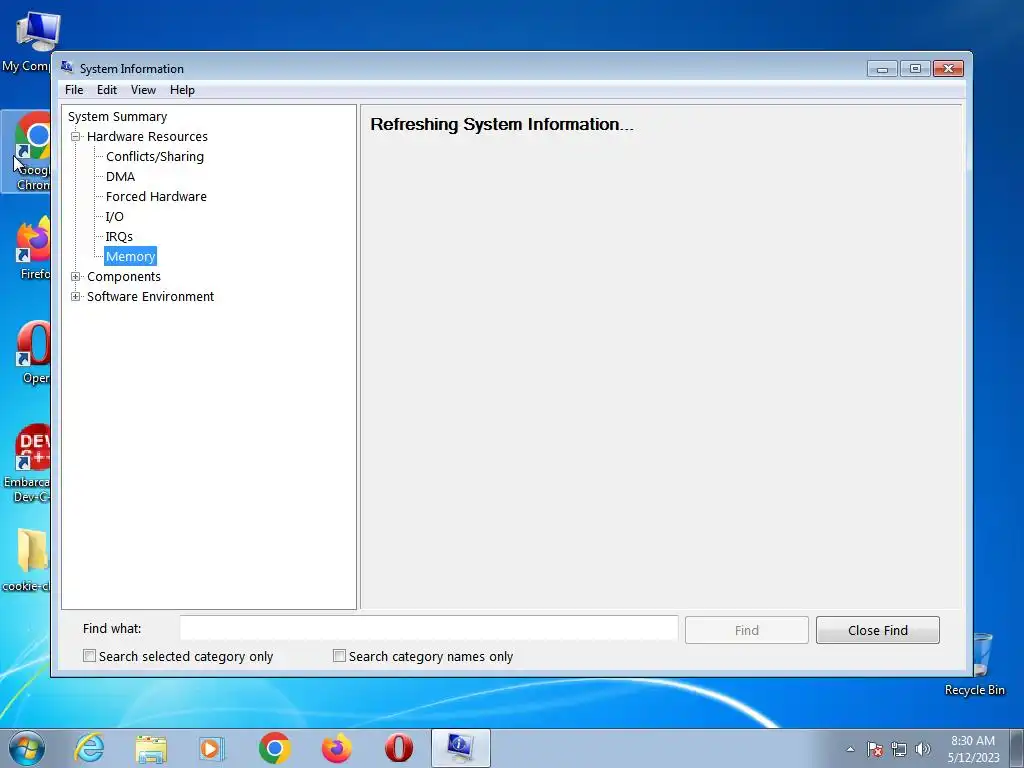Select Components tree item label
The height and width of the screenshot is (768, 1024).
[123, 277]
